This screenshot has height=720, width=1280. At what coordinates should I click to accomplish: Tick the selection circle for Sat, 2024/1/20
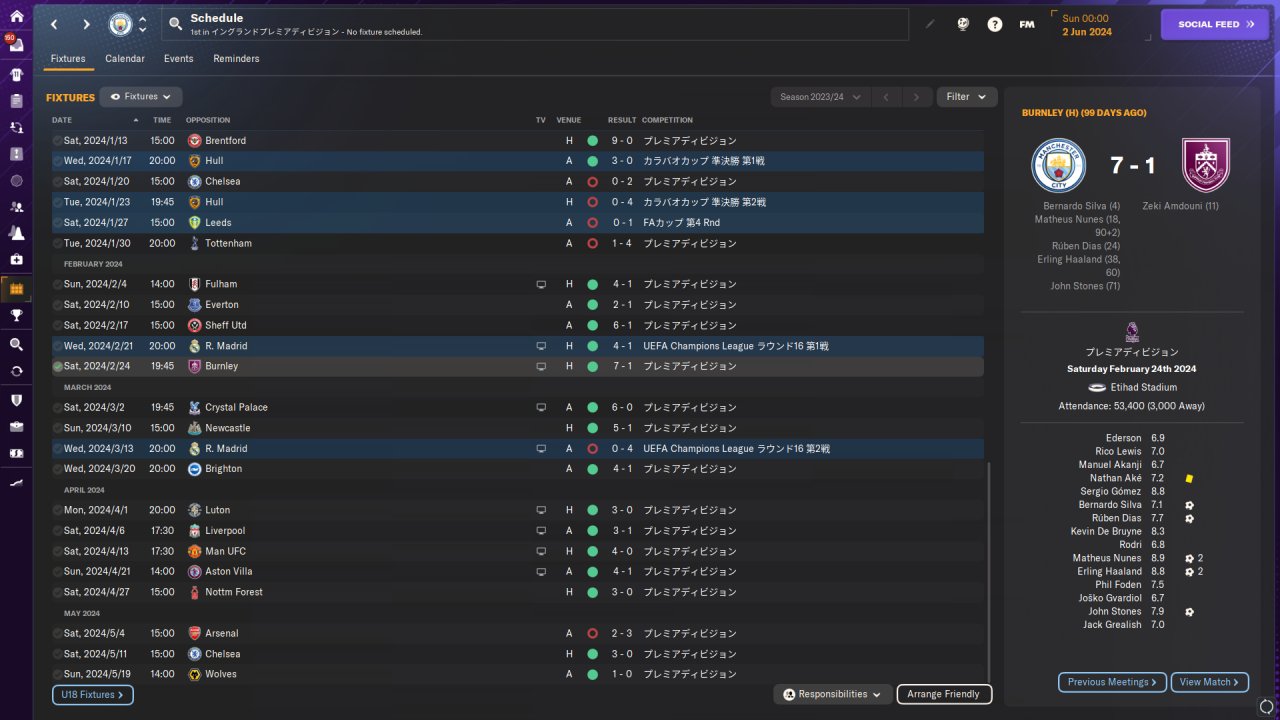click(57, 182)
